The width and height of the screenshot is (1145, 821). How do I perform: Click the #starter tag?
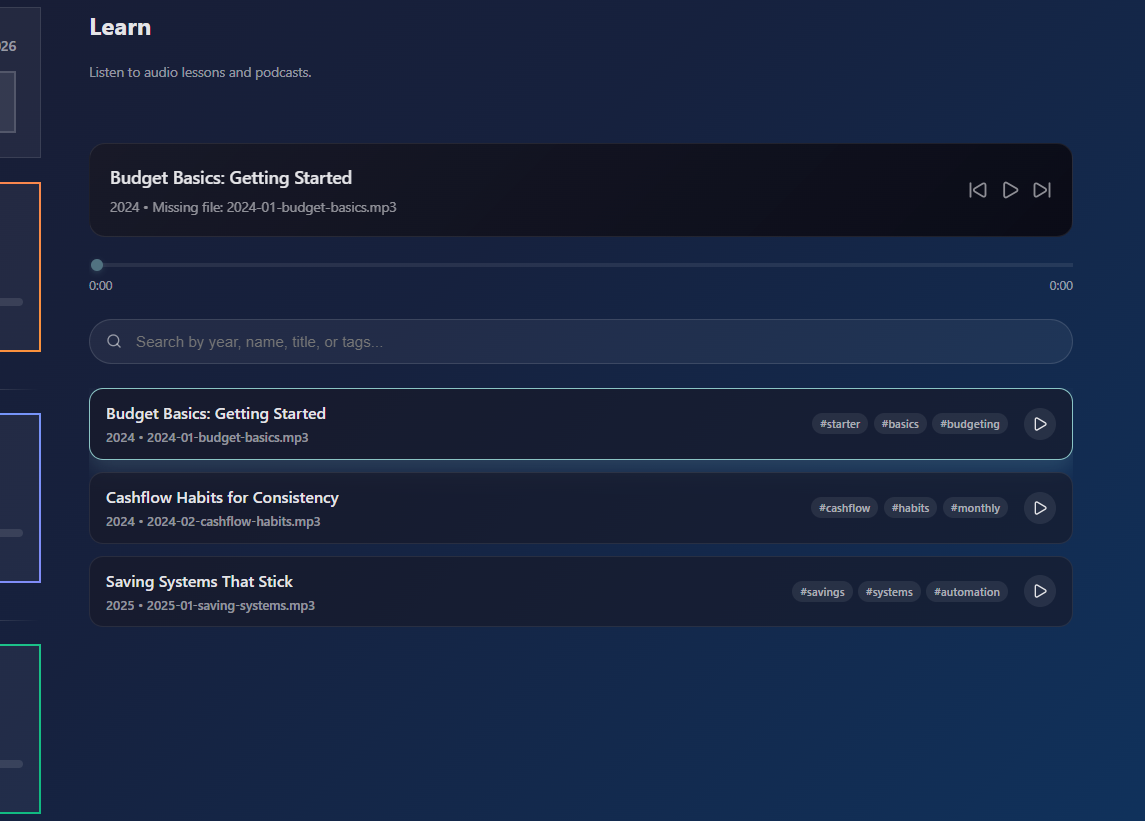840,424
